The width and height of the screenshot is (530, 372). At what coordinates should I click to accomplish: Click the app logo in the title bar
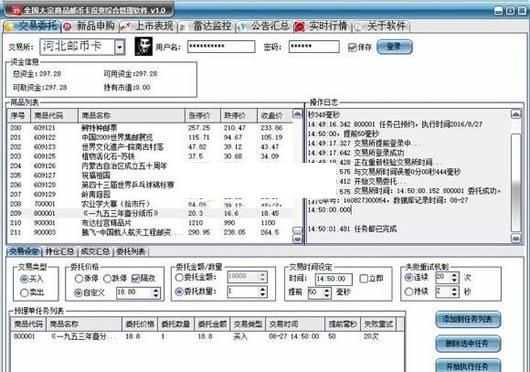[x=16, y=10]
